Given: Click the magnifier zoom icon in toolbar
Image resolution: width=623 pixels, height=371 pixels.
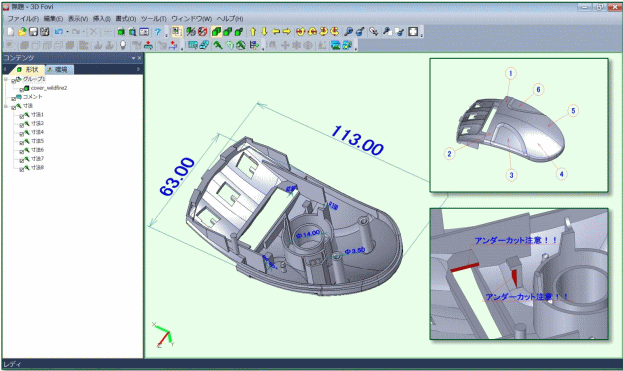Looking at the screenshot, I should click(x=348, y=32).
